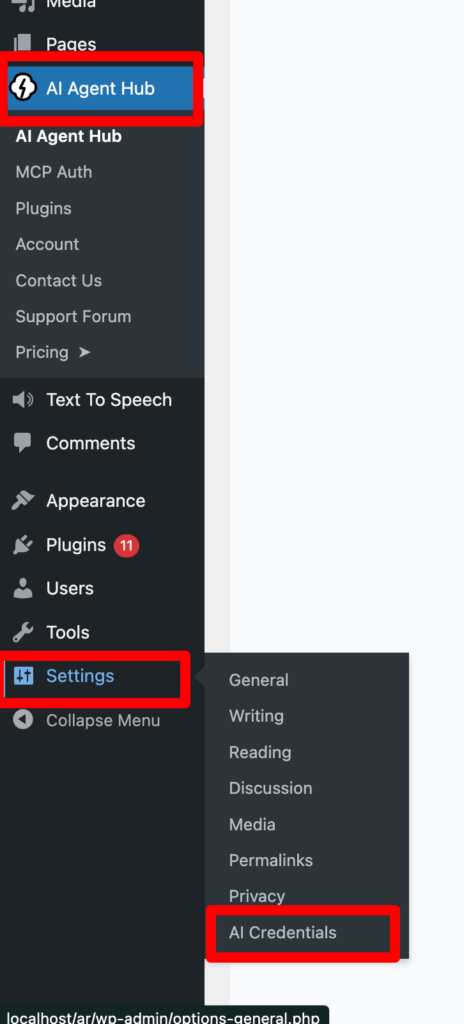Click the Comments speech bubble icon

pos(23,443)
